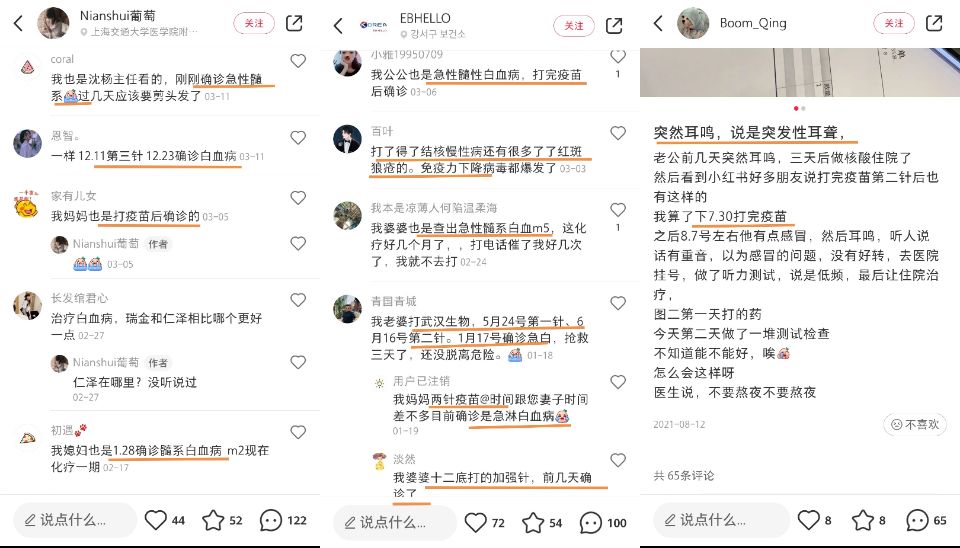Screen dimensions: 960x548
Task: Toggle the heart on 恩智's comment
Action: coord(298,138)
